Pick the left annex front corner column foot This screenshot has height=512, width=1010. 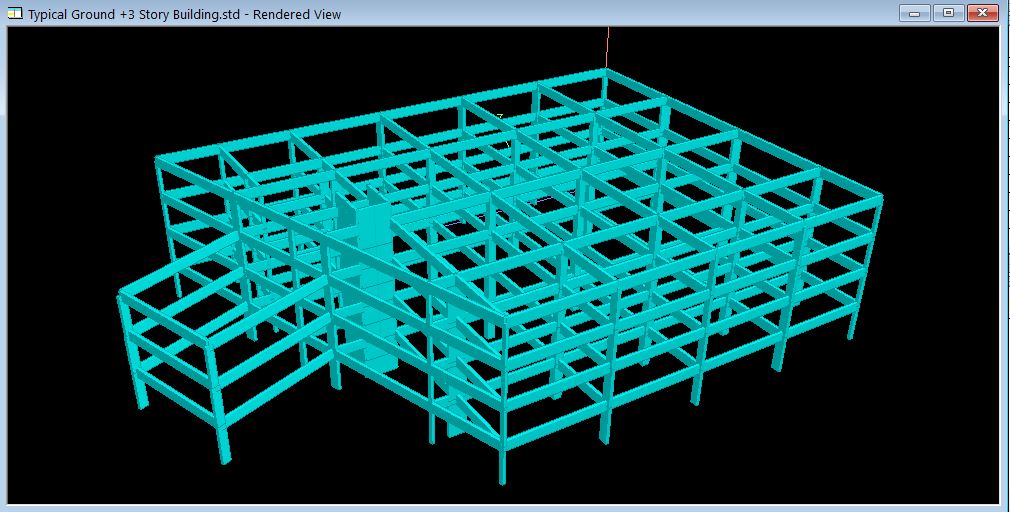pos(223,456)
